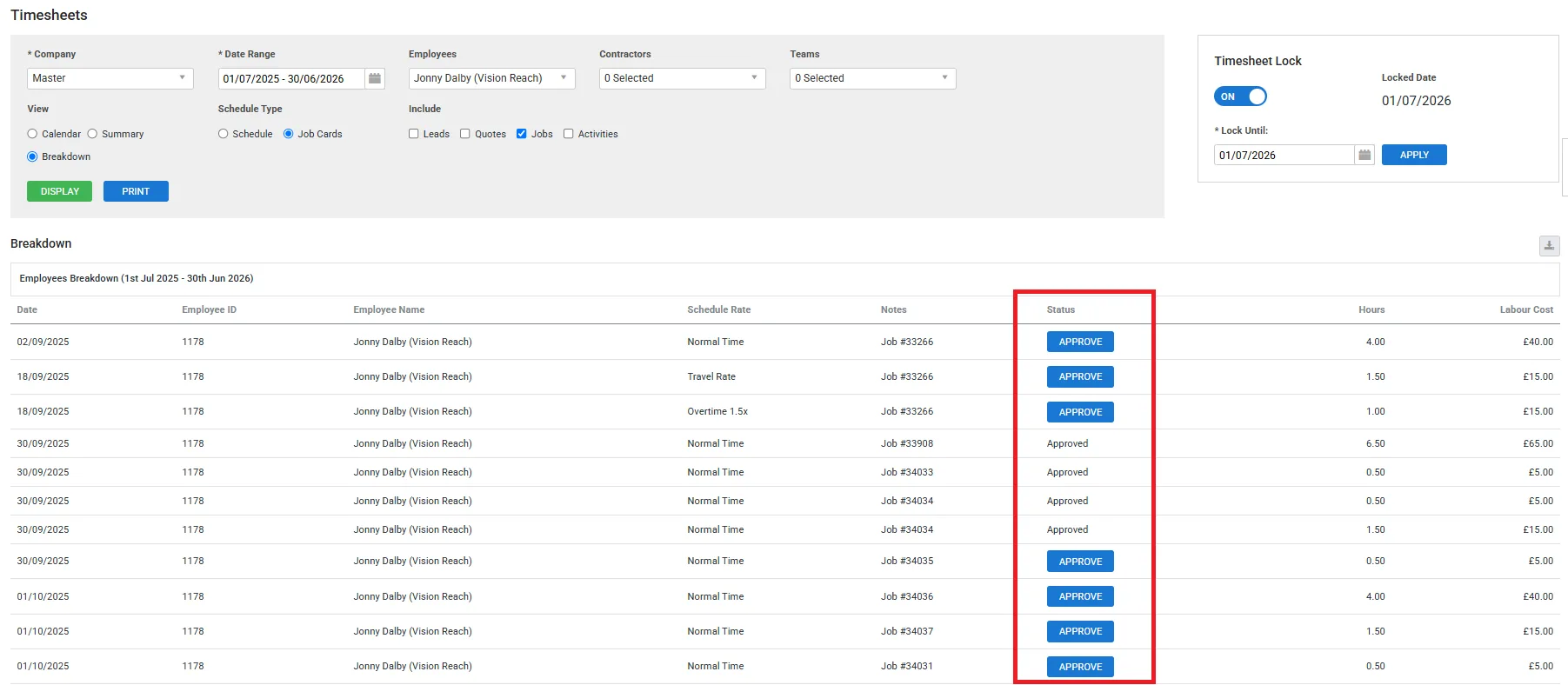Image resolution: width=1568 pixels, height=685 pixels.
Task: Click the Job #33908 notes cell
Action: click(906, 443)
